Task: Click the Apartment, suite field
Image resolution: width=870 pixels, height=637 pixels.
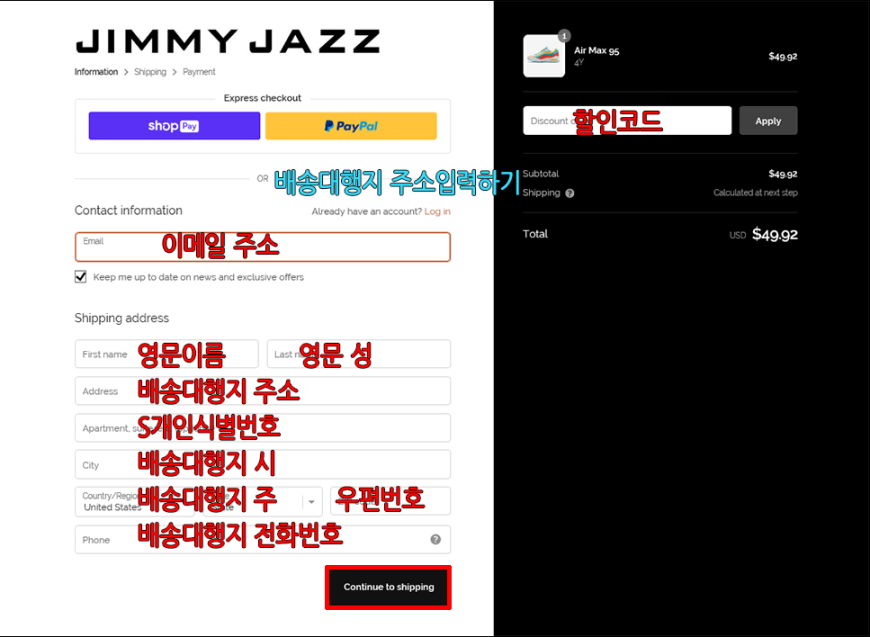Action: 262,428
